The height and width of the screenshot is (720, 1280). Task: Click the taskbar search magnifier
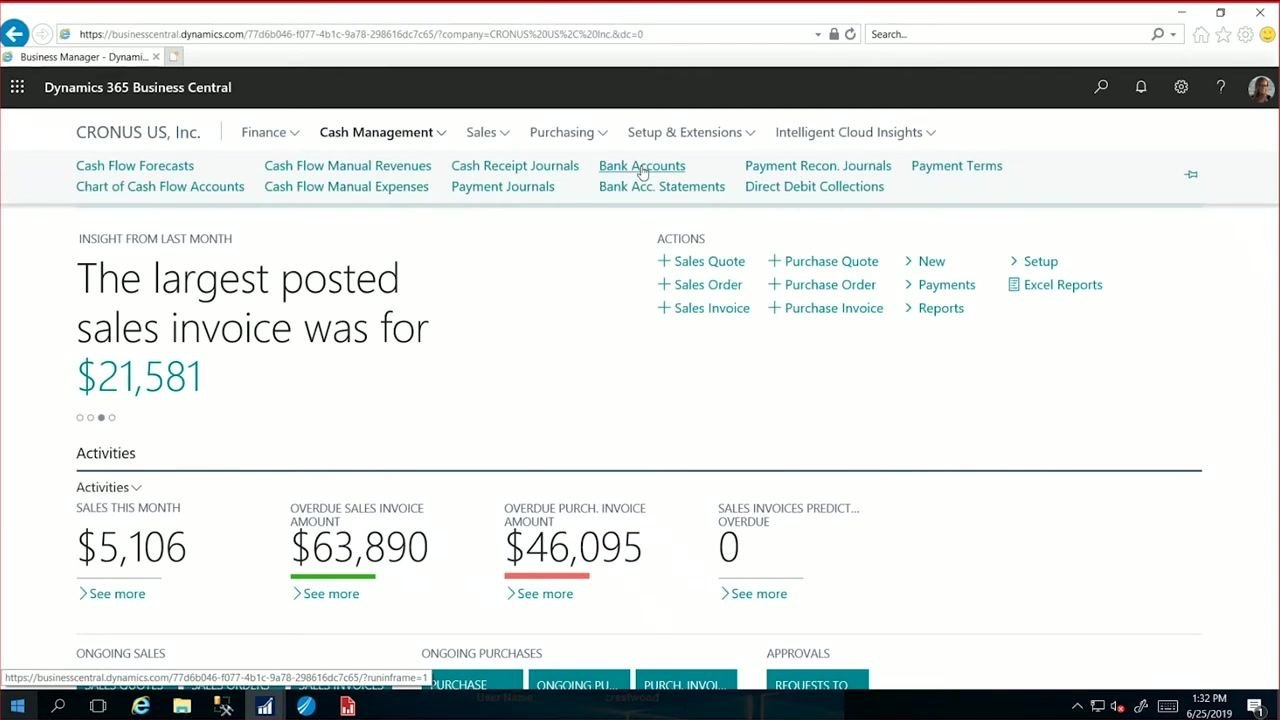(58, 707)
